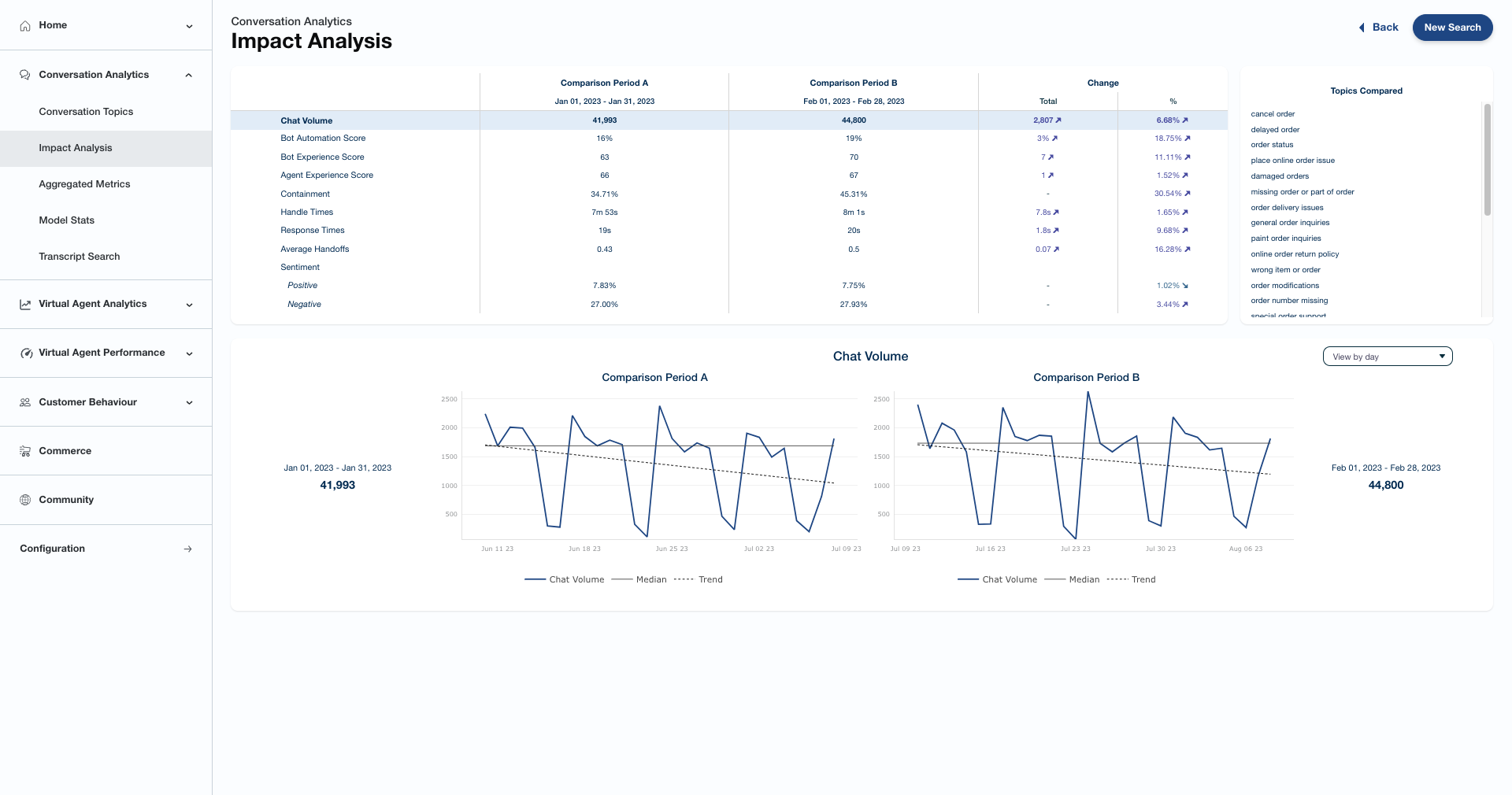
Task: Click the Configuration arrow icon
Action: point(187,549)
